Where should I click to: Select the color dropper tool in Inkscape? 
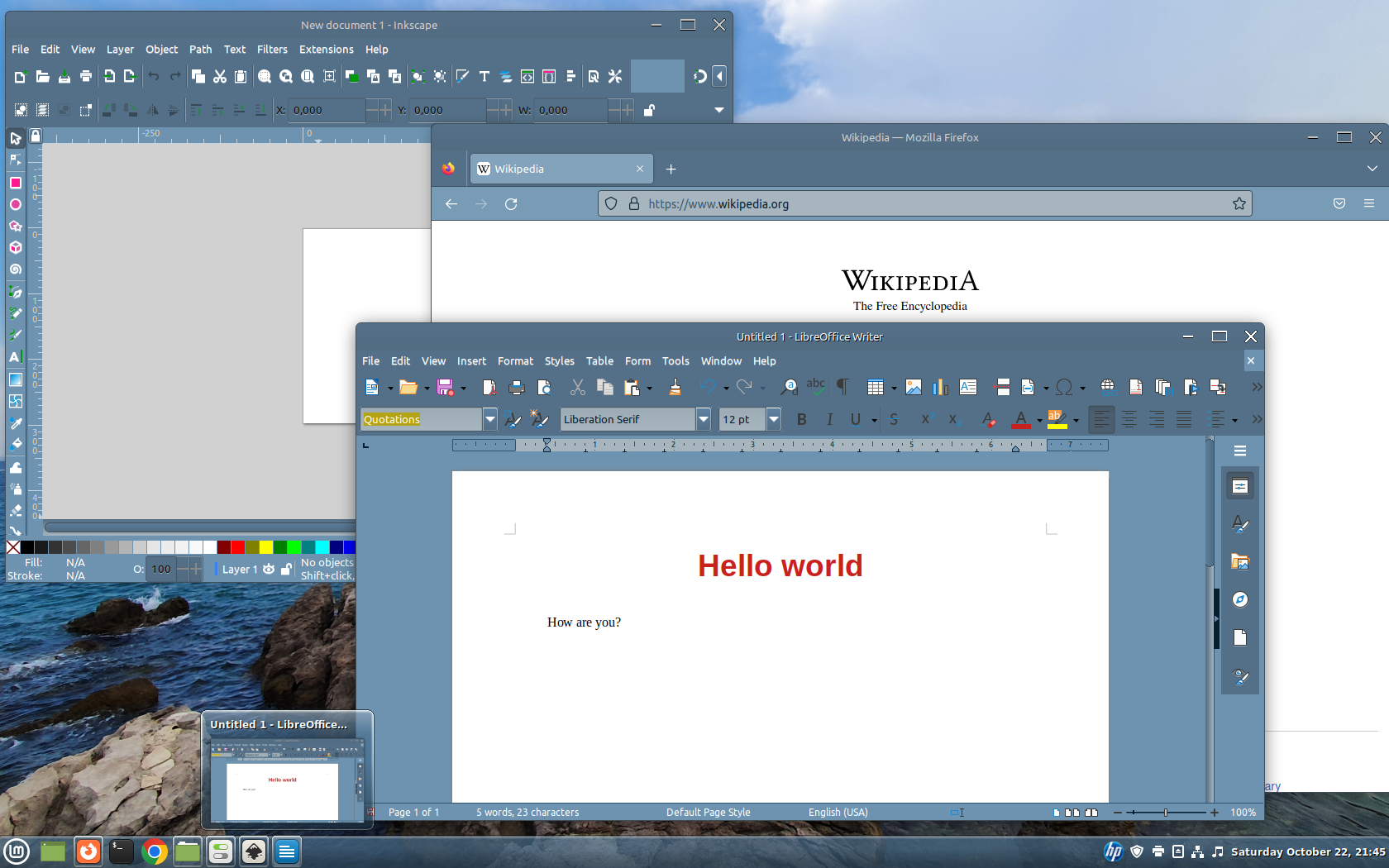point(15,423)
